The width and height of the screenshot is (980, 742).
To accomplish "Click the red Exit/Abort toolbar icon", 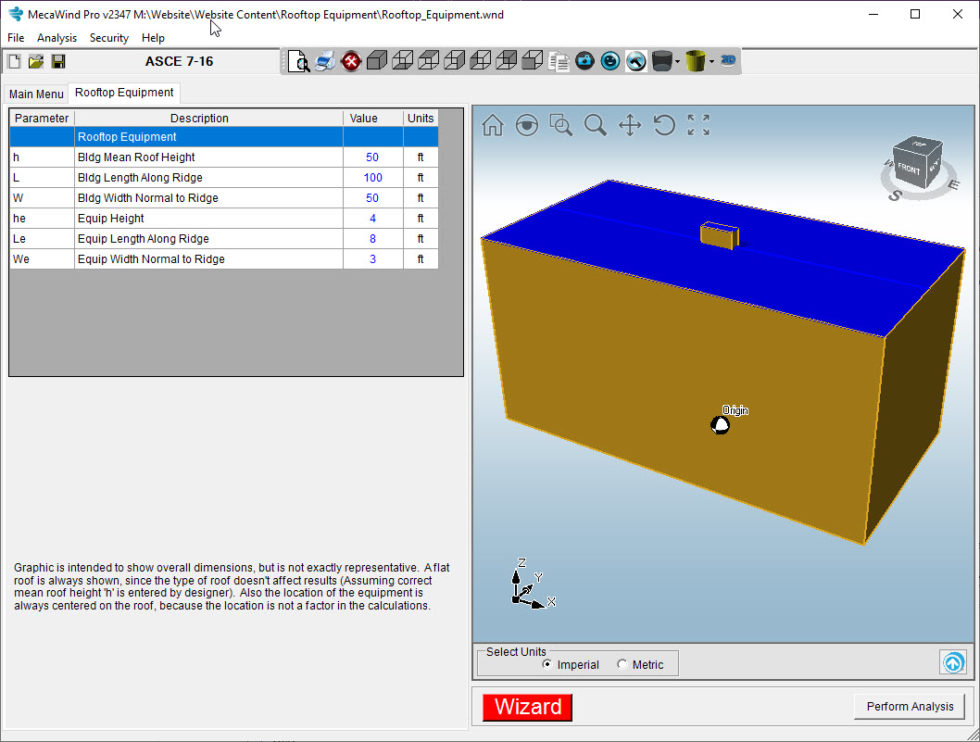I will click(x=351, y=61).
